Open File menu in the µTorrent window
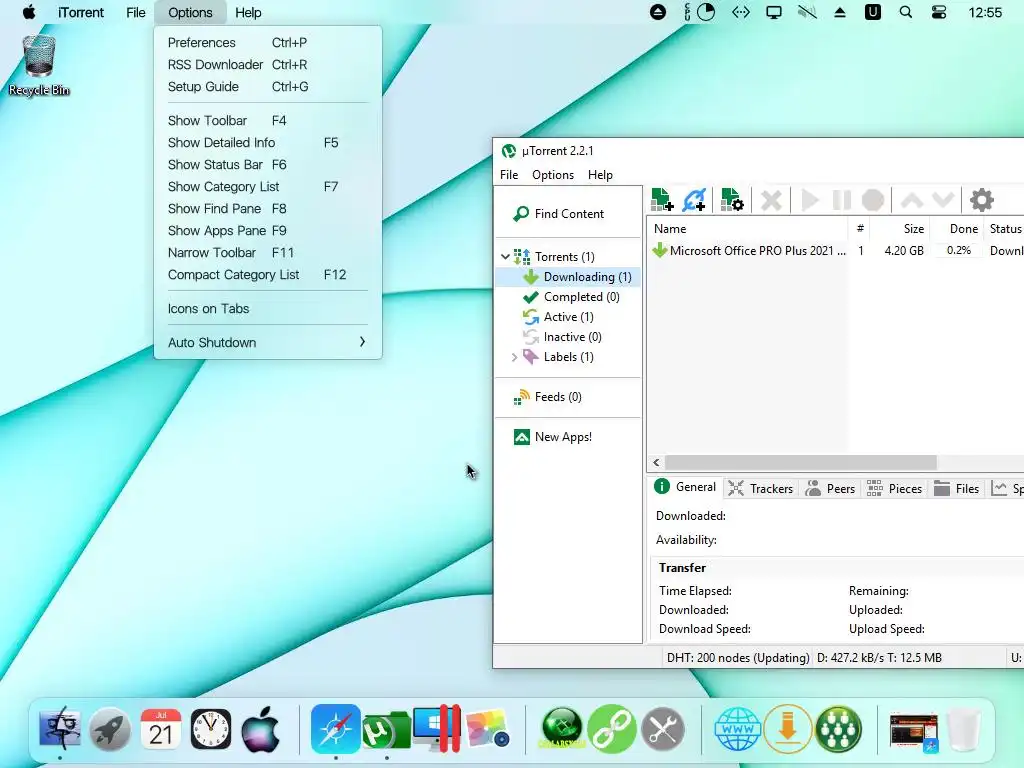Viewport: 1024px width, 768px height. [509, 175]
